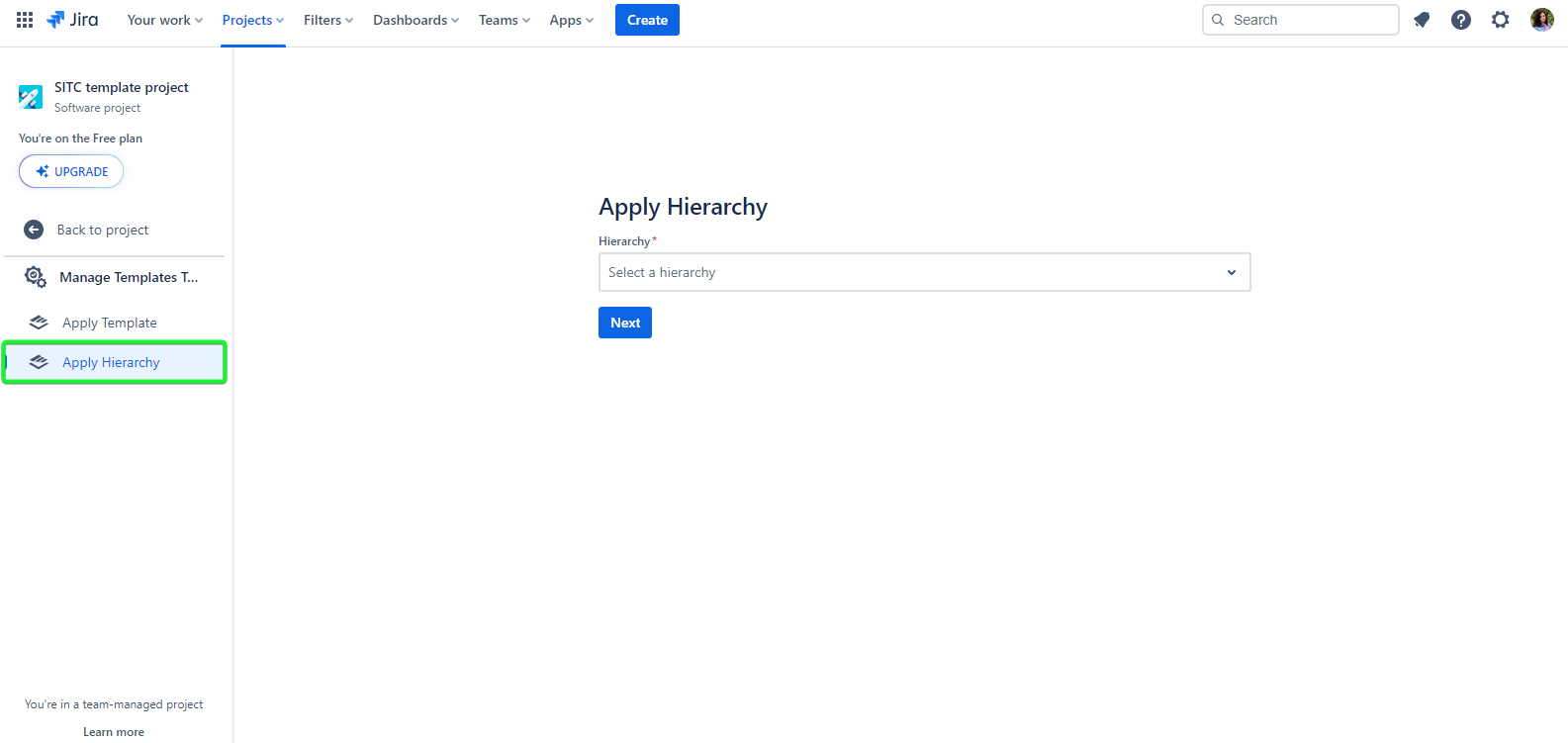
Task: Open the app switcher grid icon
Action: [x=25, y=20]
